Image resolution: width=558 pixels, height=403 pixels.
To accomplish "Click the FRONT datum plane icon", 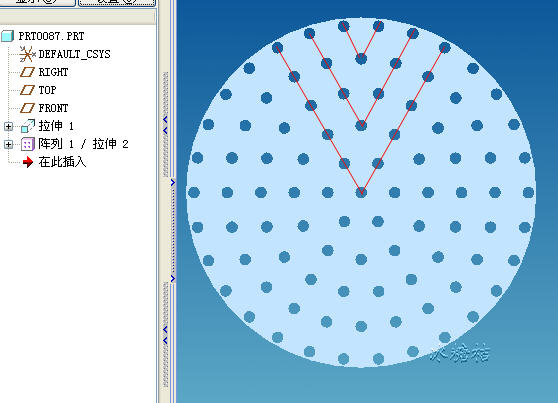I will point(27,108).
